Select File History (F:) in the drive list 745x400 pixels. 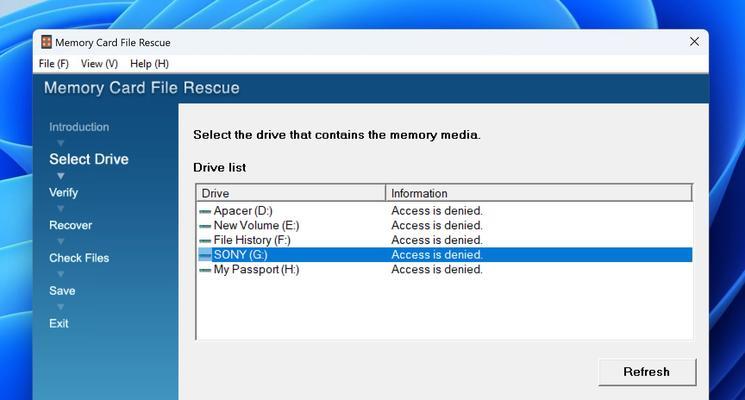click(x=252, y=240)
